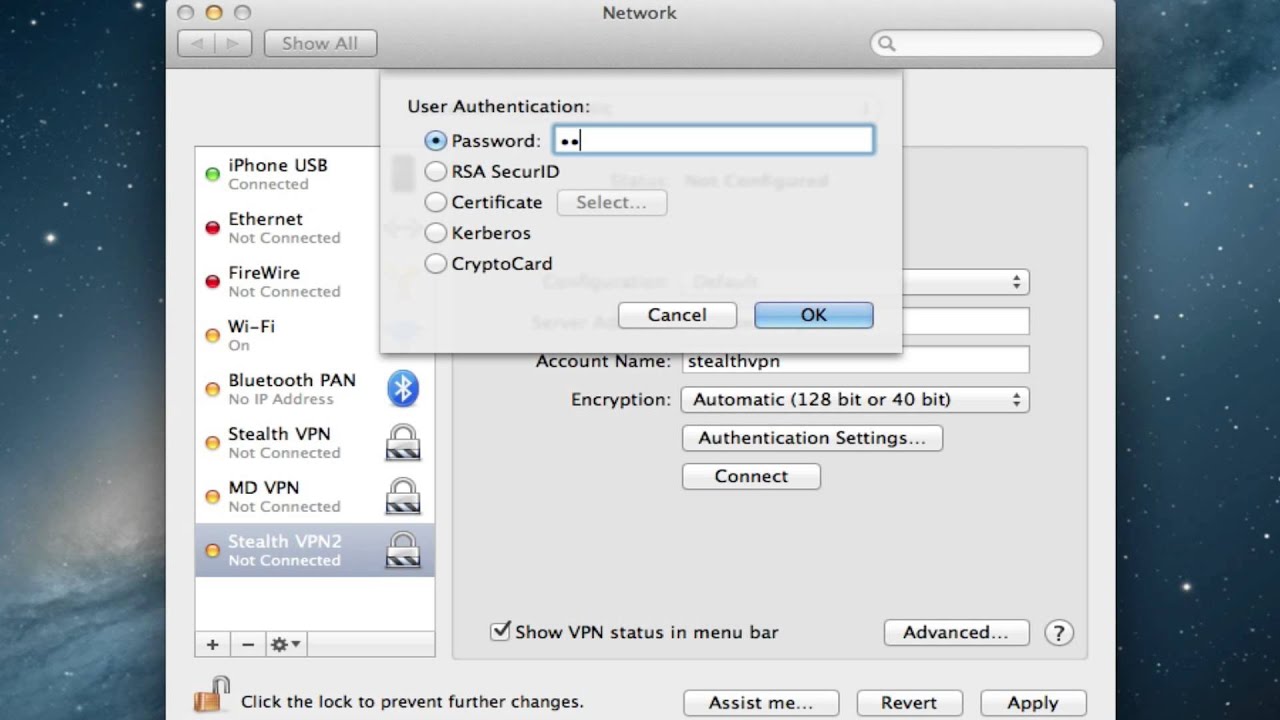The image size is (1280, 720).
Task: Click the certificate Select... button
Action: point(611,202)
